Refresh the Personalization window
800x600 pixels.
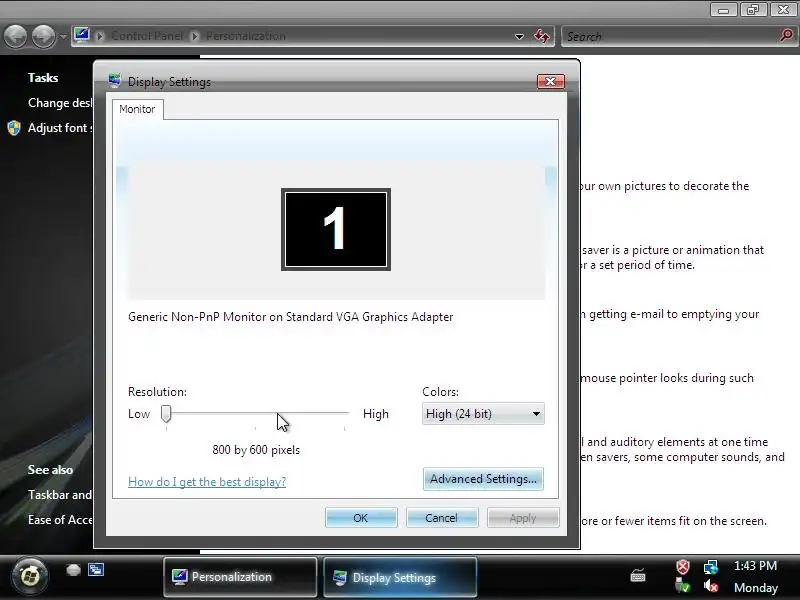pos(542,36)
